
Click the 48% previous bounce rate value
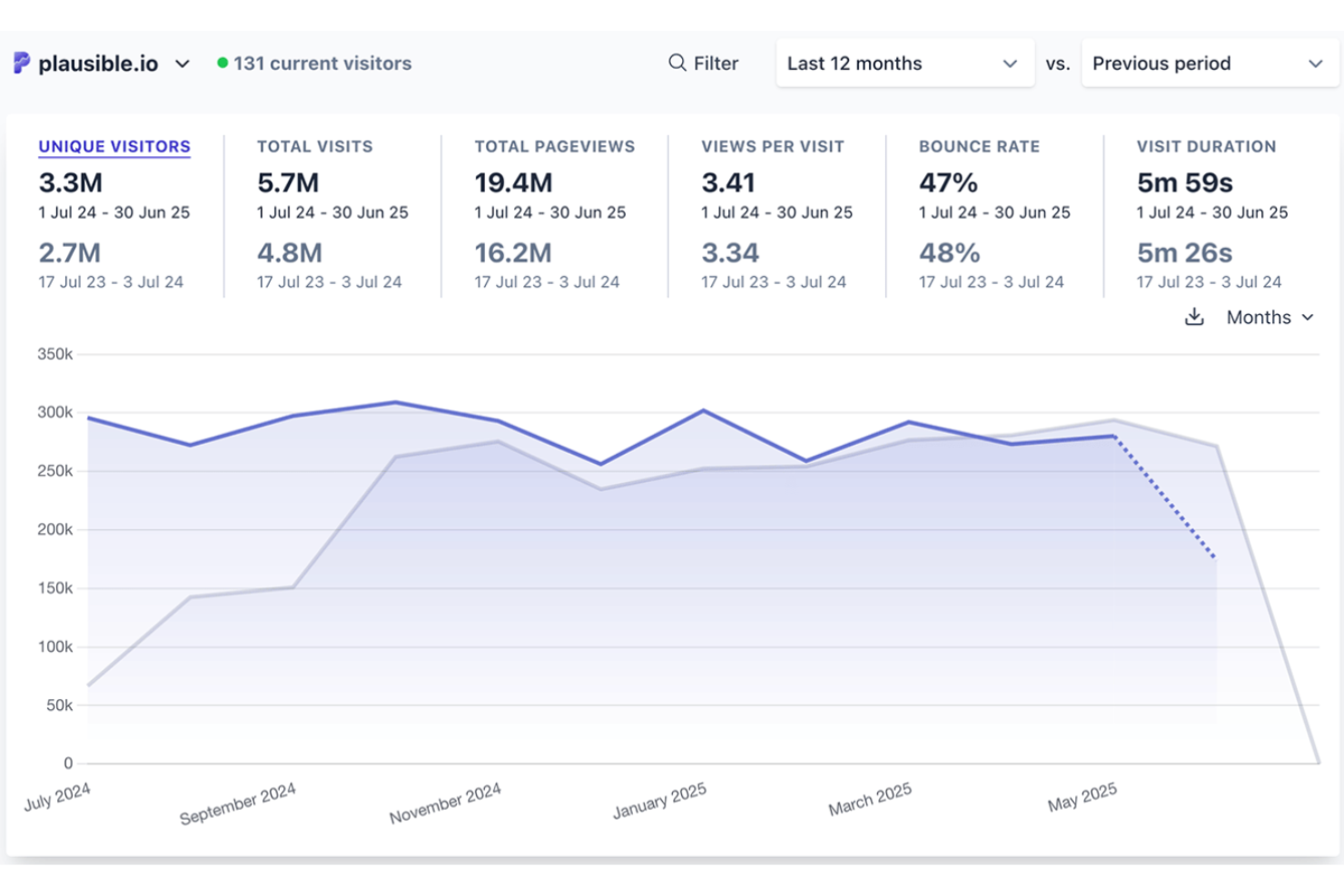950,252
